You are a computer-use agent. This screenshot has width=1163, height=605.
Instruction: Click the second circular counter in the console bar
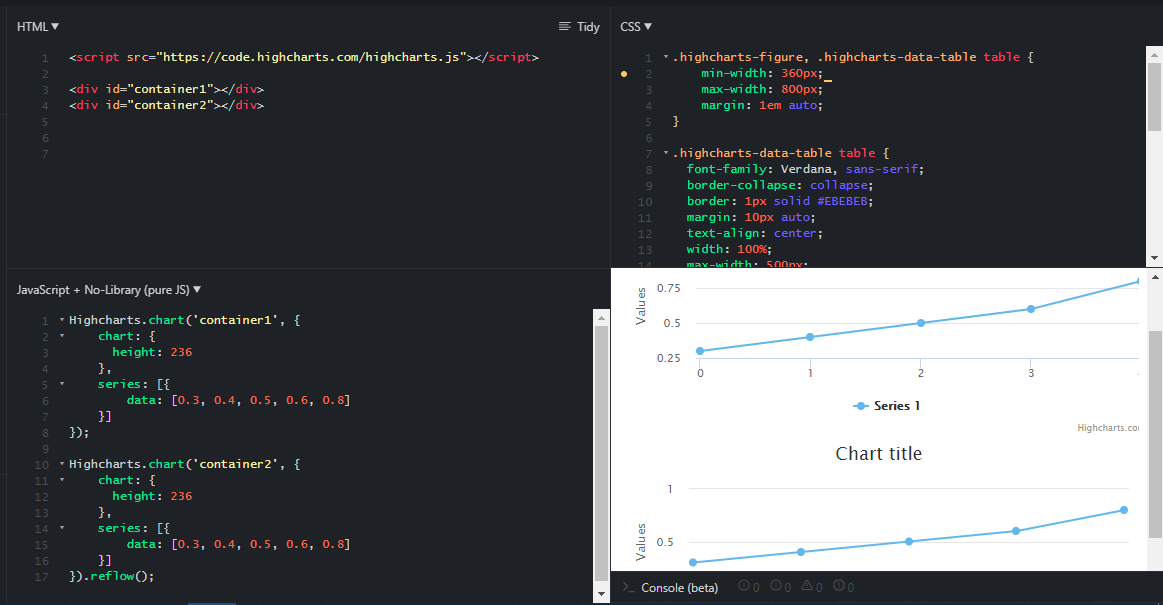778,588
